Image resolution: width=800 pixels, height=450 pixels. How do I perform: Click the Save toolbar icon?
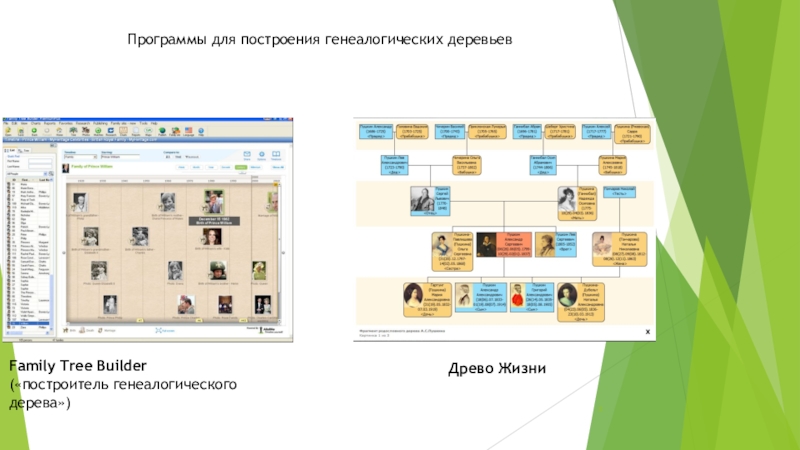tap(20, 132)
